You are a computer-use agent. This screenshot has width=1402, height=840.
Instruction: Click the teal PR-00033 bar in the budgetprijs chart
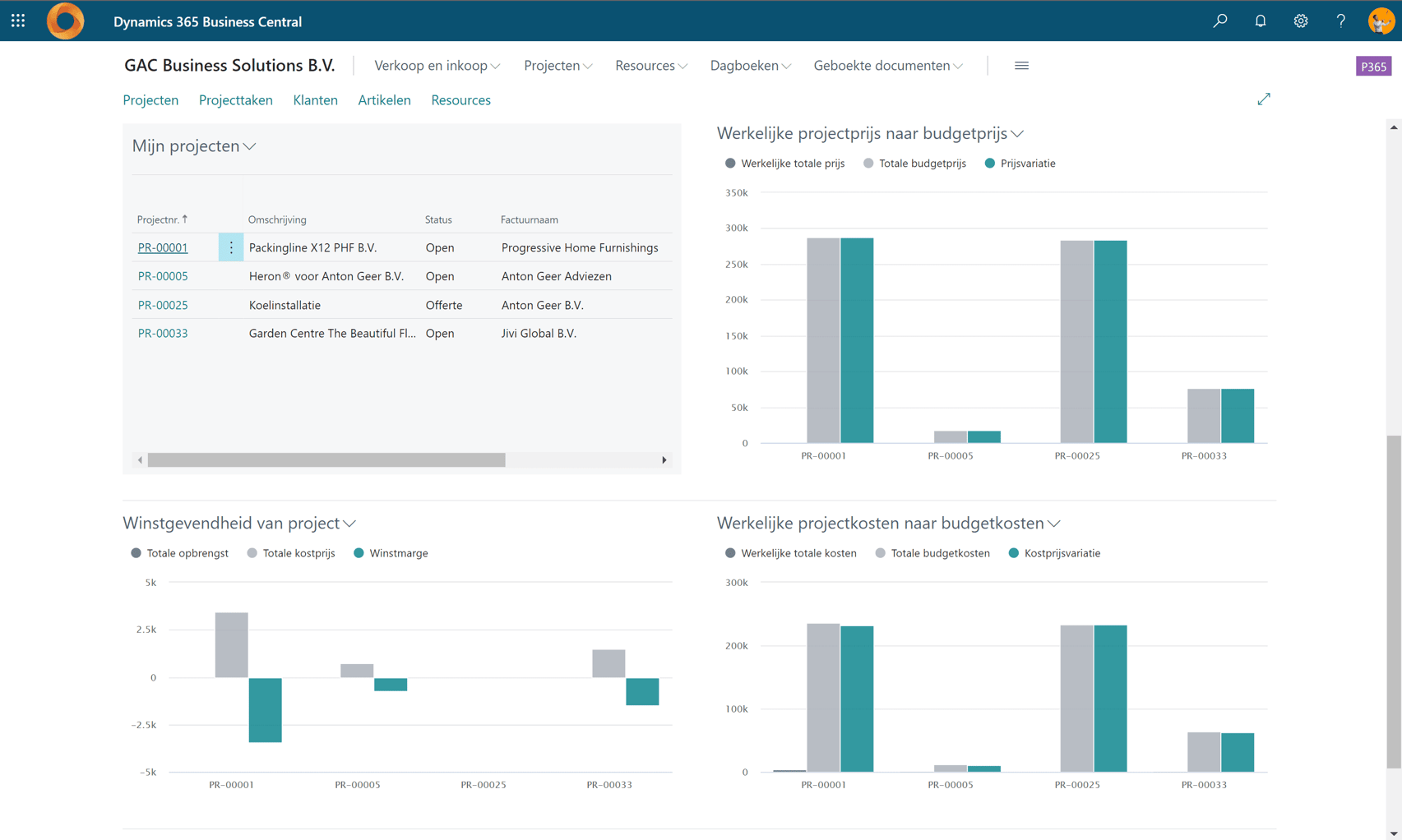pyautogui.click(x=1238, y=416)
